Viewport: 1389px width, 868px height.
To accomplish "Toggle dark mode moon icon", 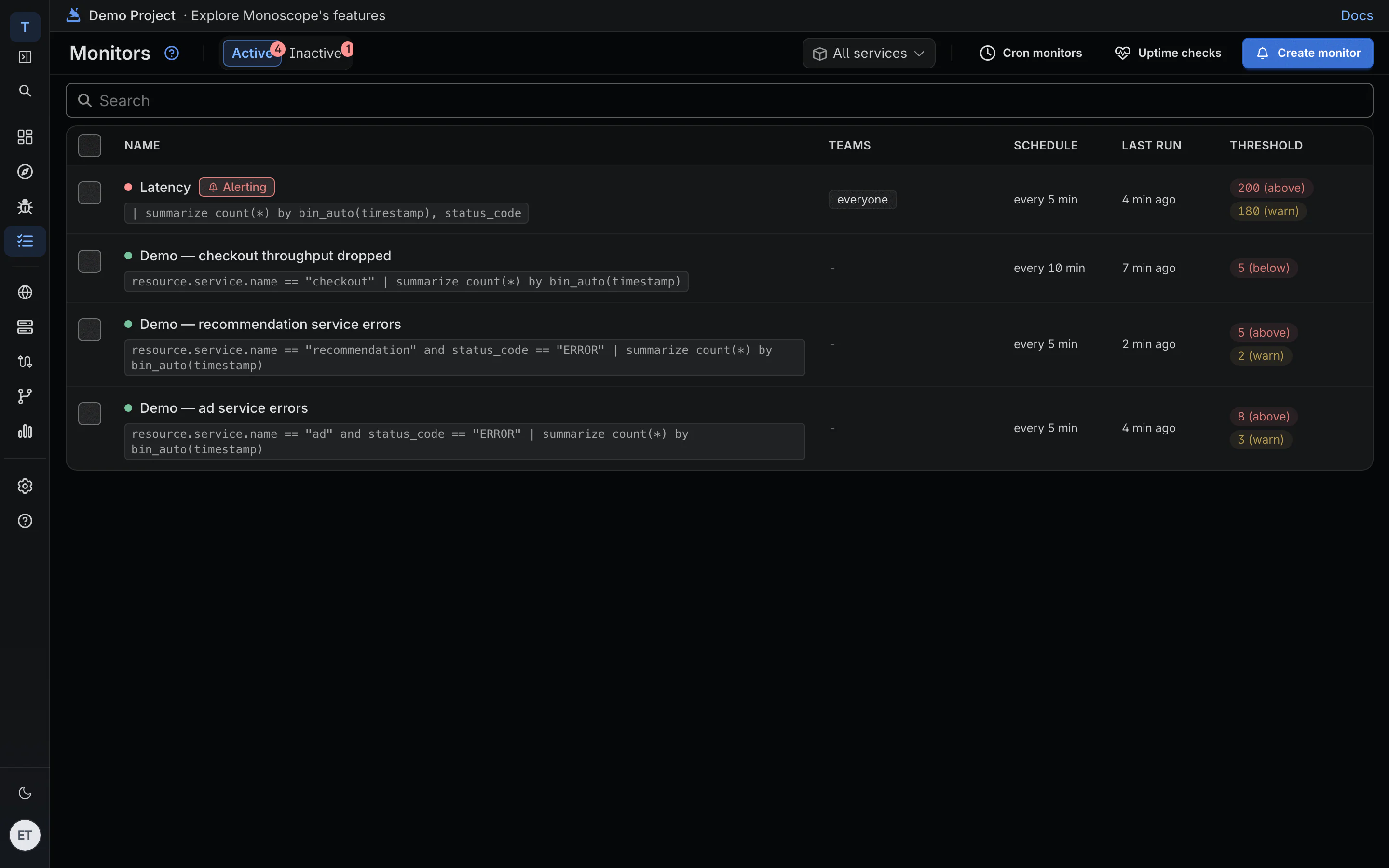I will tap(25, 793).
